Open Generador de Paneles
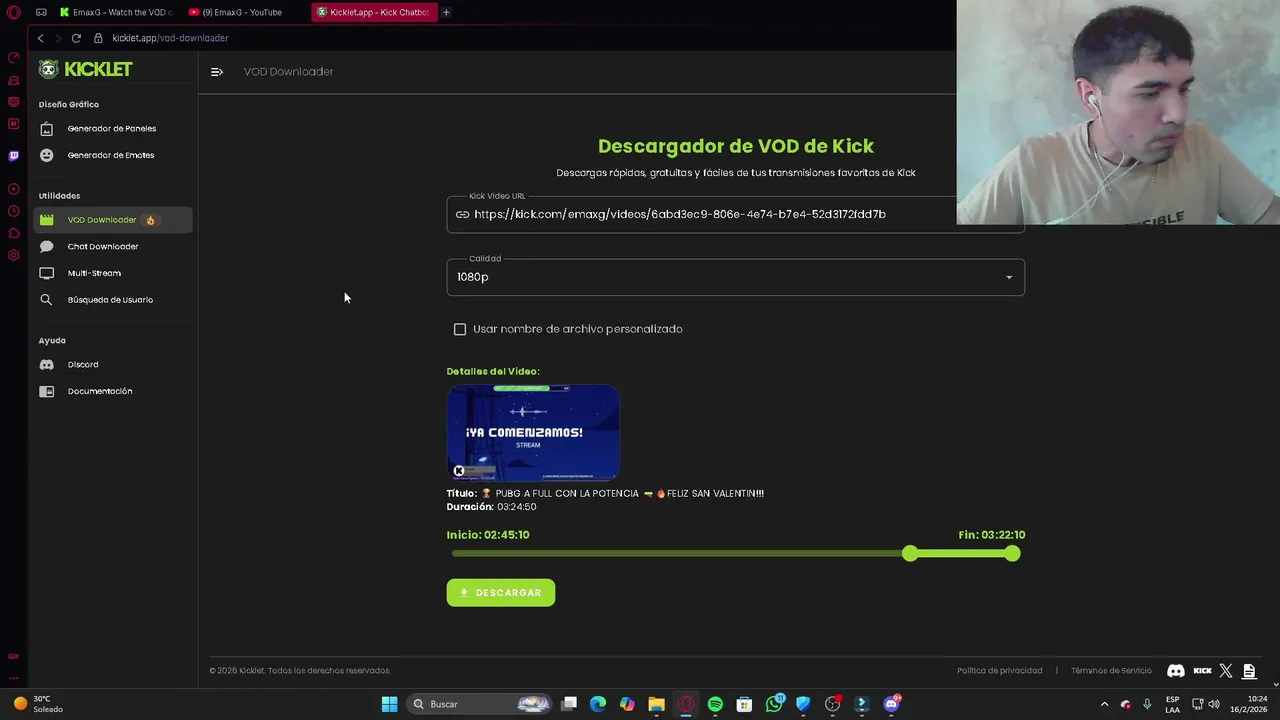This screenshot has width=1280, height=720. pyautogui.click(x=111, y=128)
